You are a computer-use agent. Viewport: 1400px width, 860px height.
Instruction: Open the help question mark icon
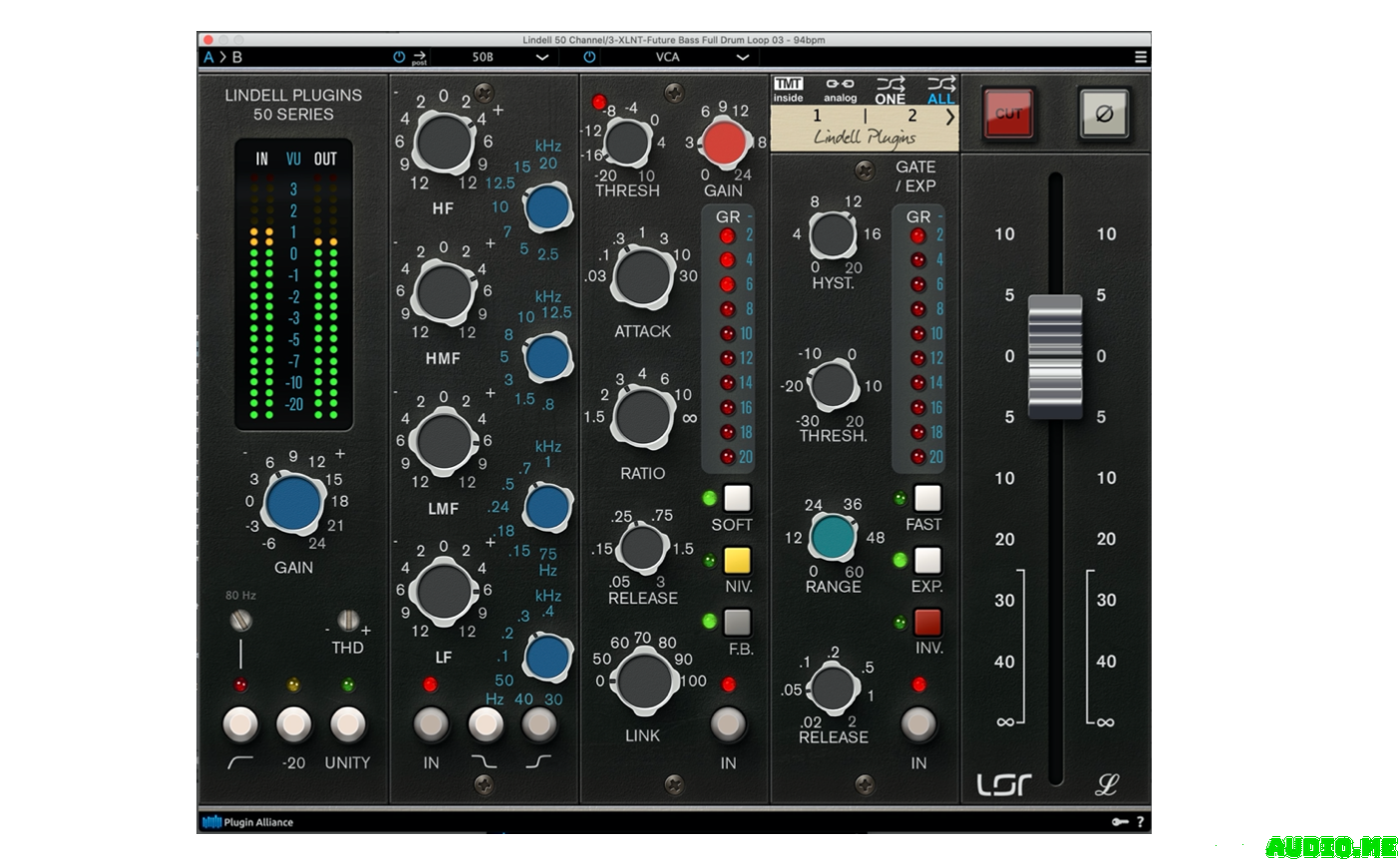click(x=1141, y=822)
